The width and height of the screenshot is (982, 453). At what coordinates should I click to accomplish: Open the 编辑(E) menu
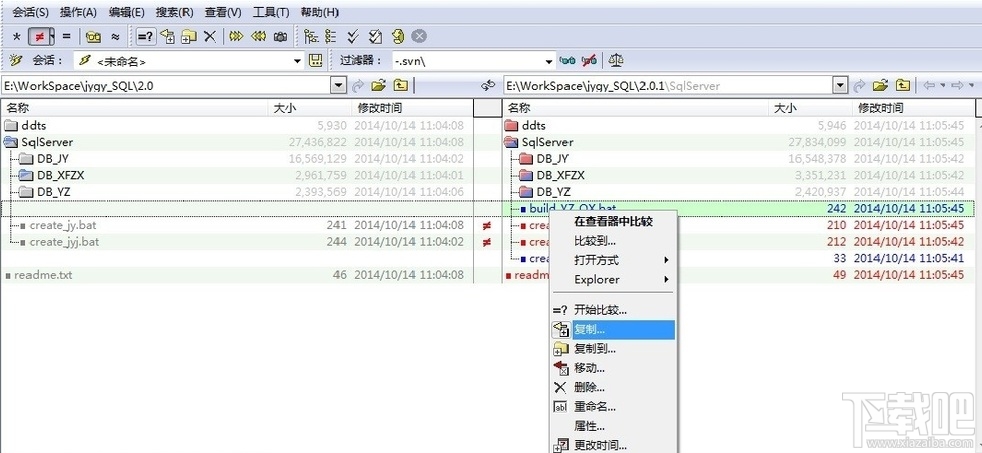click(x=126, y=12)
